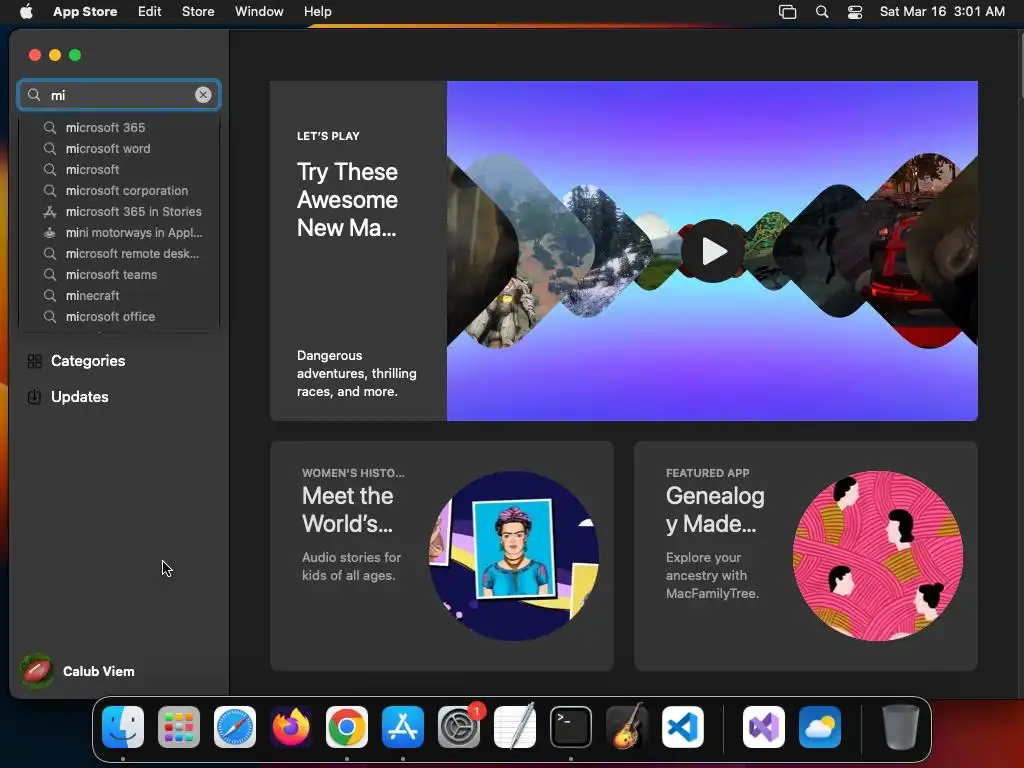This screenshot has width=1024, height=768.
Task: Click the account avatar picture
Action: click(37, 671)
